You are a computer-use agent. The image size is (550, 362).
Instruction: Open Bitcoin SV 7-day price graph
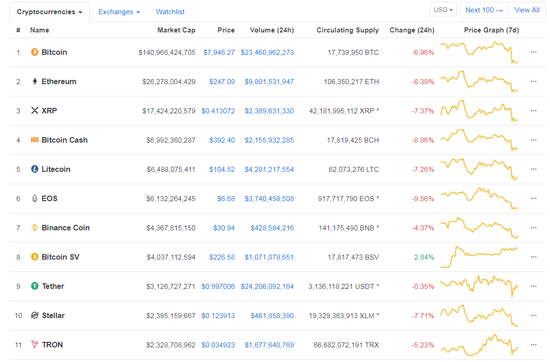click(479, 257)
